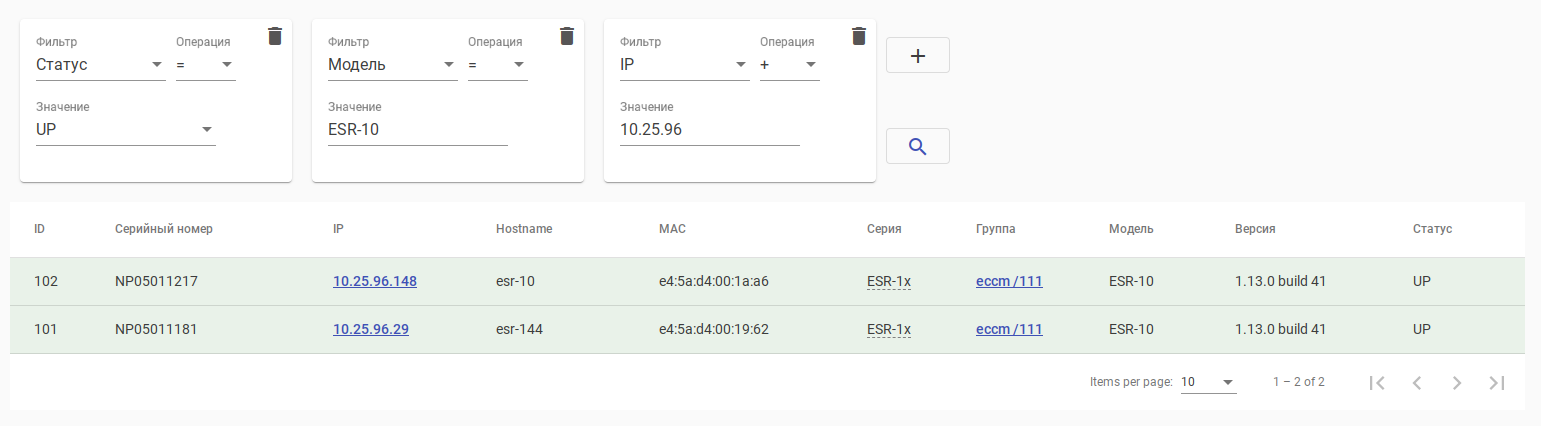Open eccm /111 group link for device 102
1541x426 pixels.
pos(1009,282)
